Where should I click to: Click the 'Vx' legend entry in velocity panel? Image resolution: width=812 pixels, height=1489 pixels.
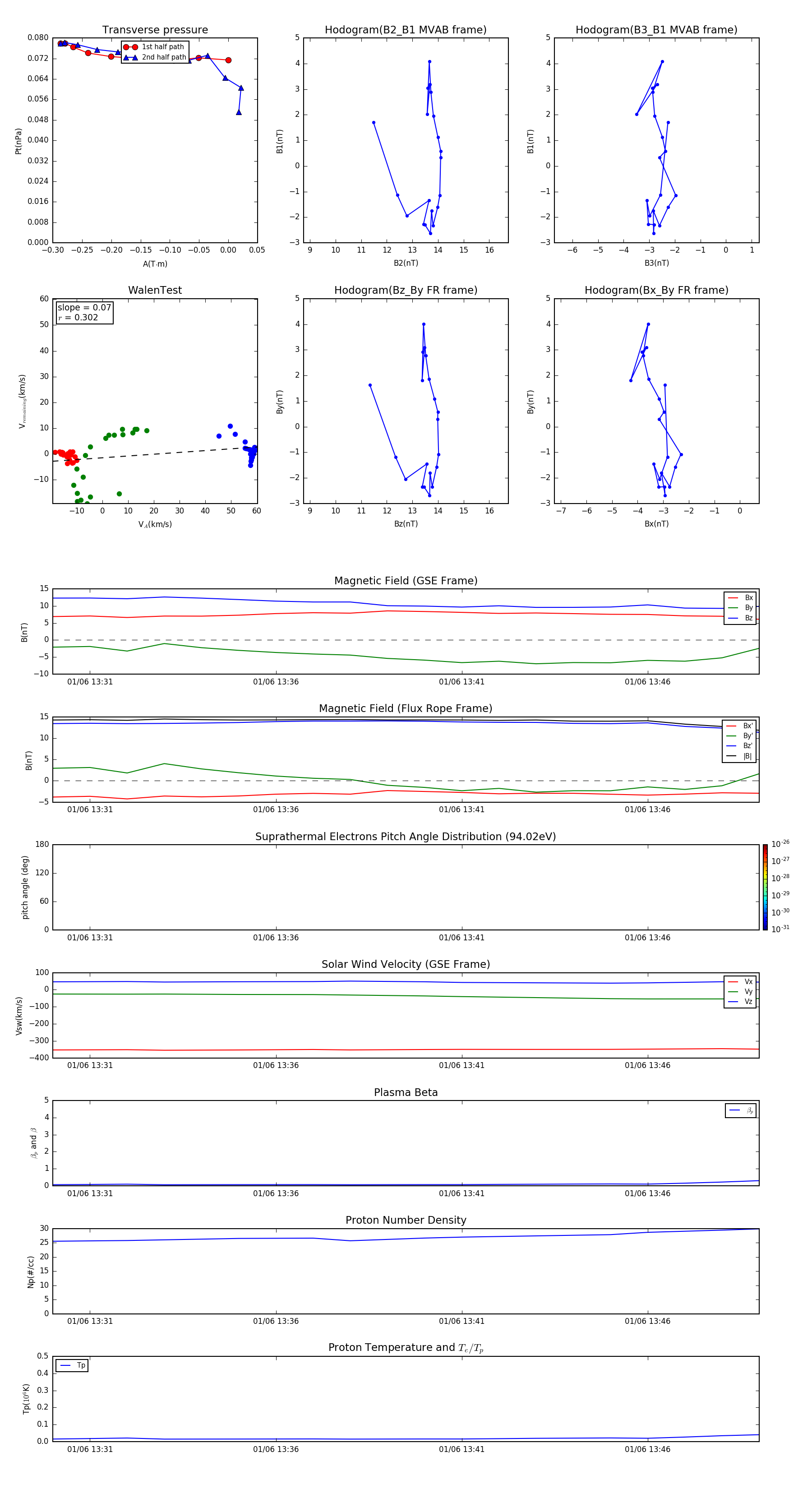pyautogui.click(x=740, y=981)
